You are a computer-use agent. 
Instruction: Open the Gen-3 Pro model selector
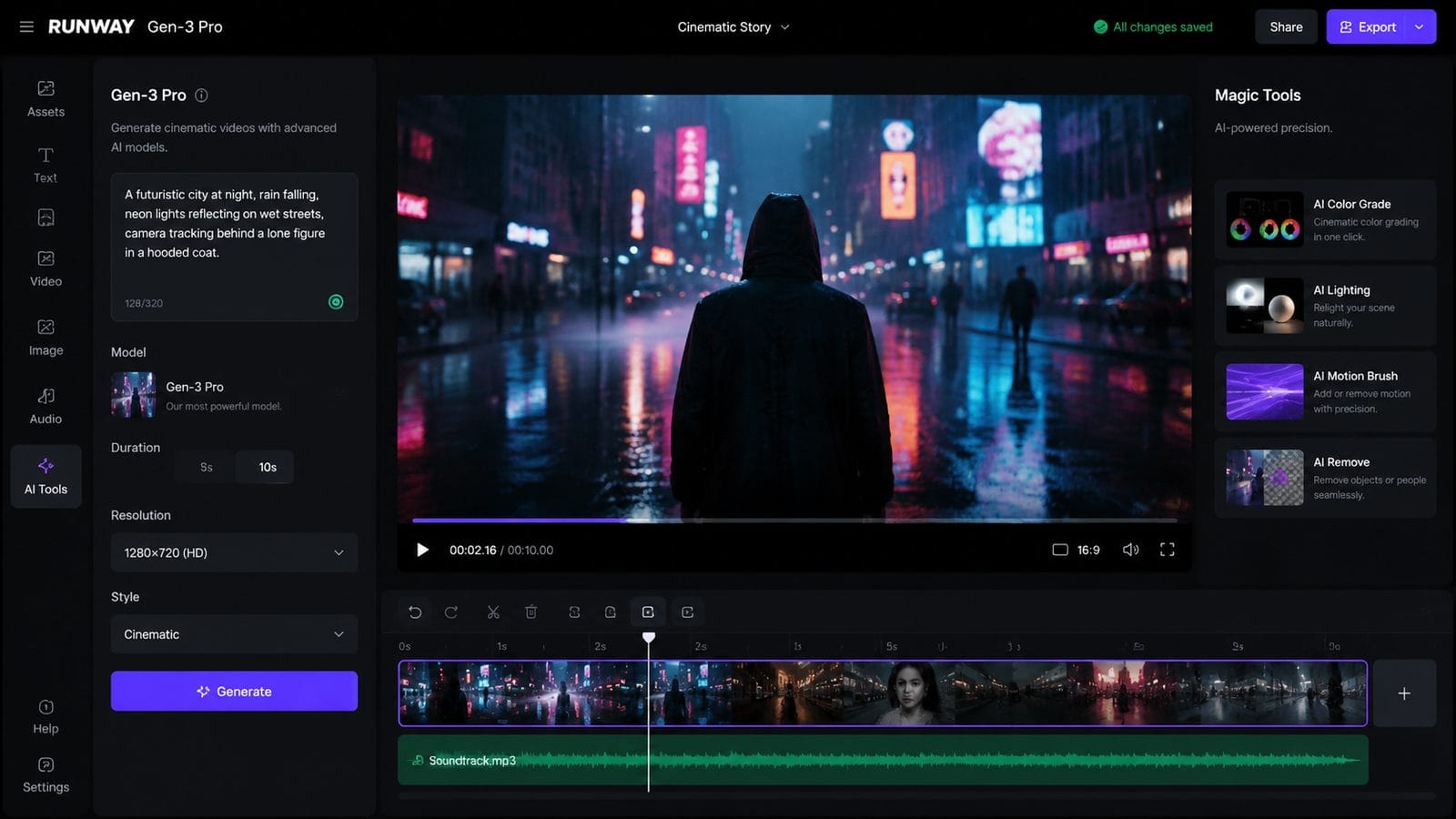point(234,395)
